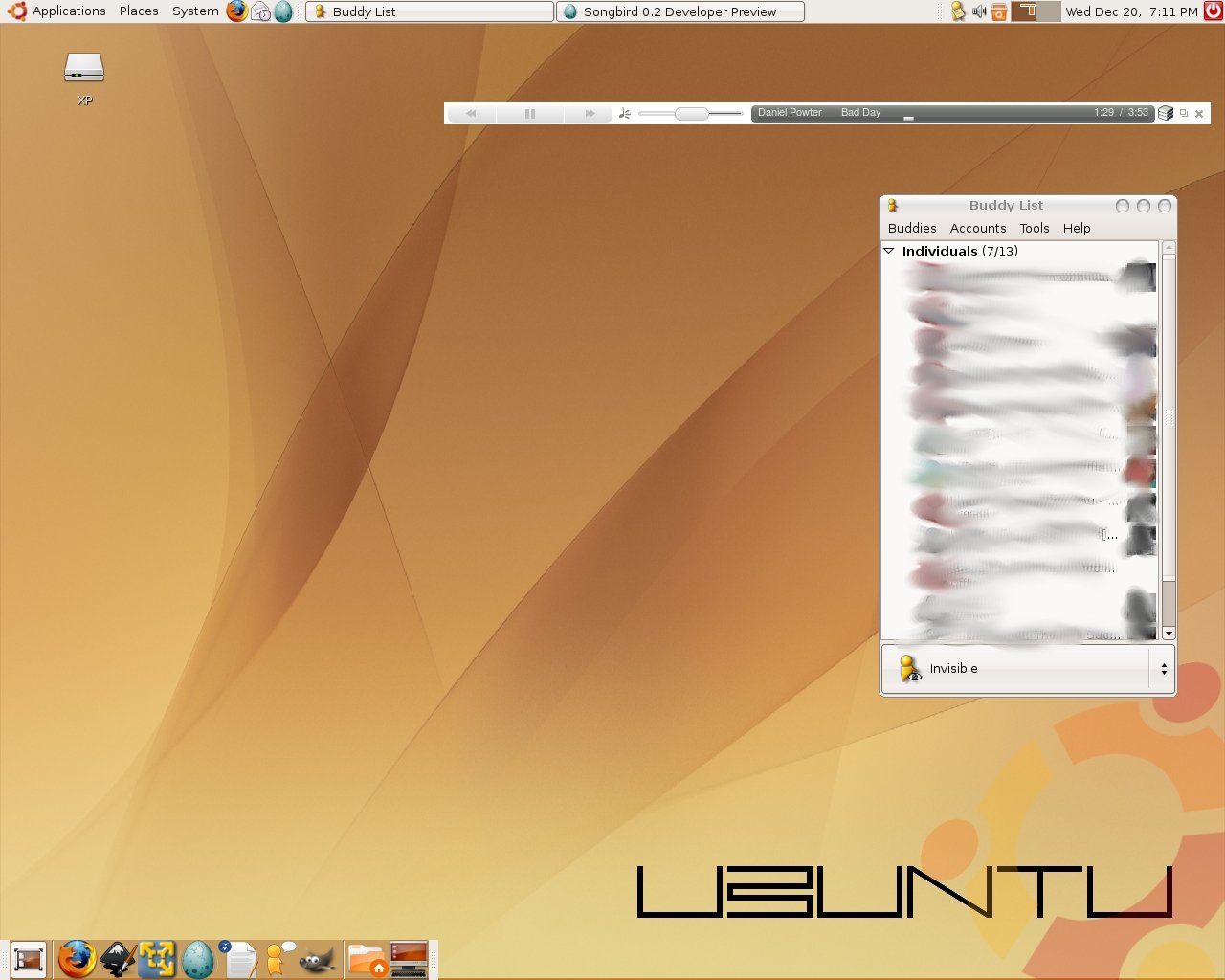Switch to the second workspace in switcher
Viewport: 1225px width, 980px height.
coord(1049,11)
